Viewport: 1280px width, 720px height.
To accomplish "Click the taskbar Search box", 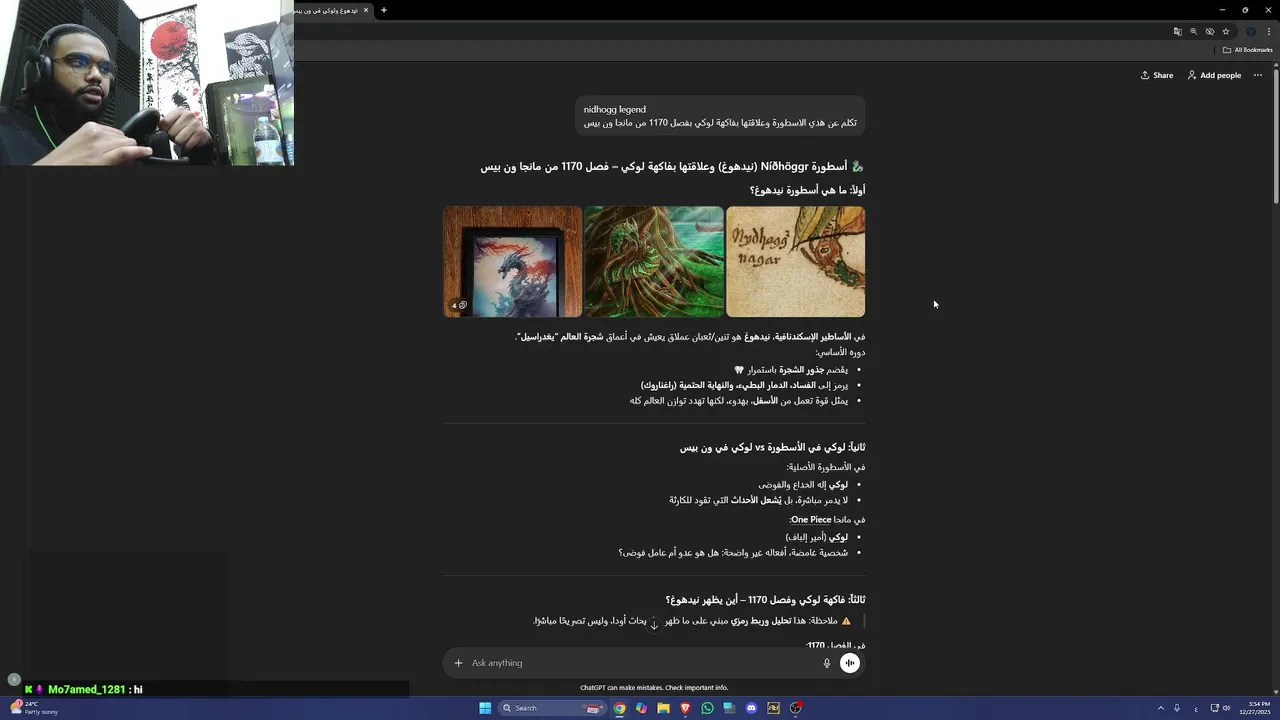I will [552, 708].
